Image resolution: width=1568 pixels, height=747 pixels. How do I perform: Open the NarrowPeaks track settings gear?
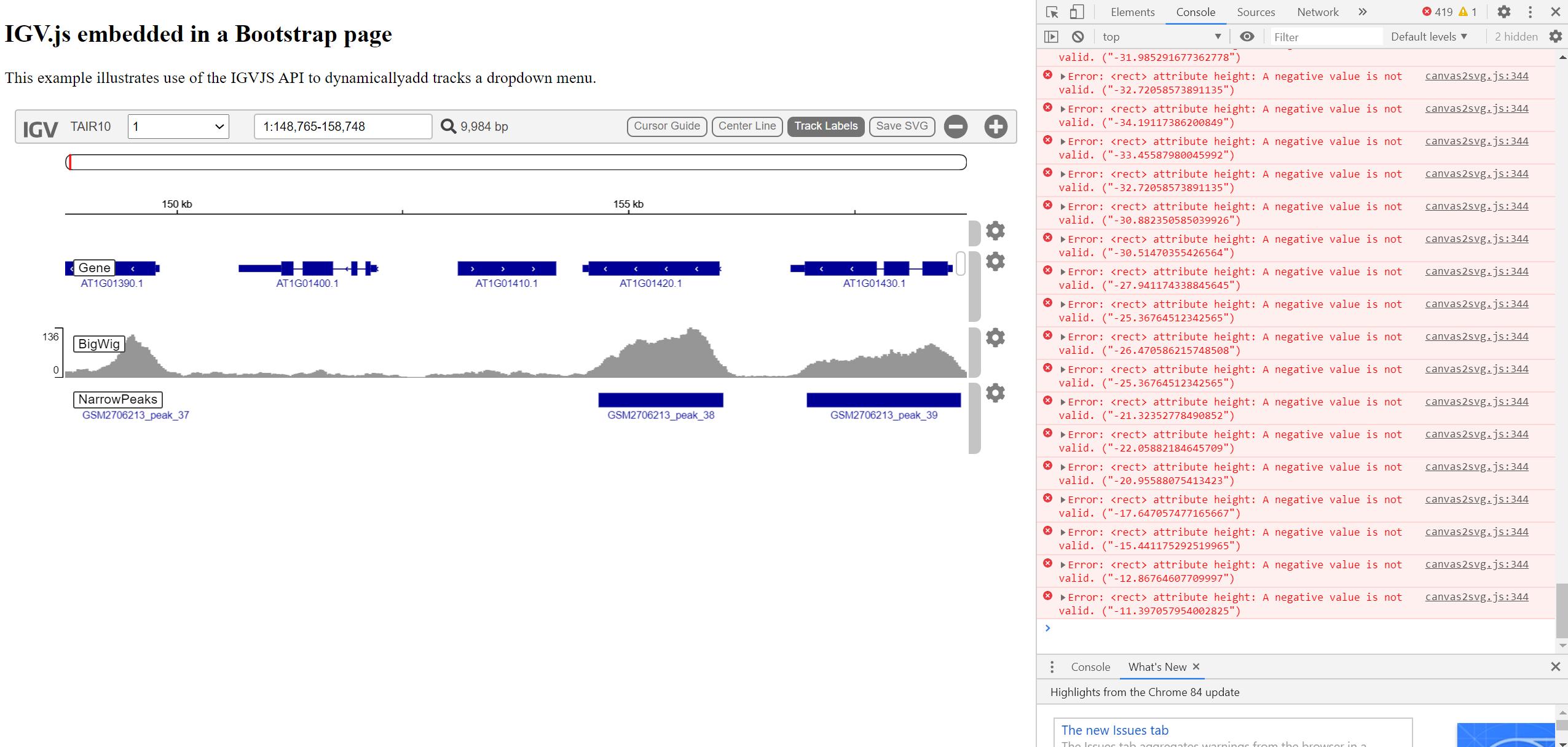tap(995, 392)
